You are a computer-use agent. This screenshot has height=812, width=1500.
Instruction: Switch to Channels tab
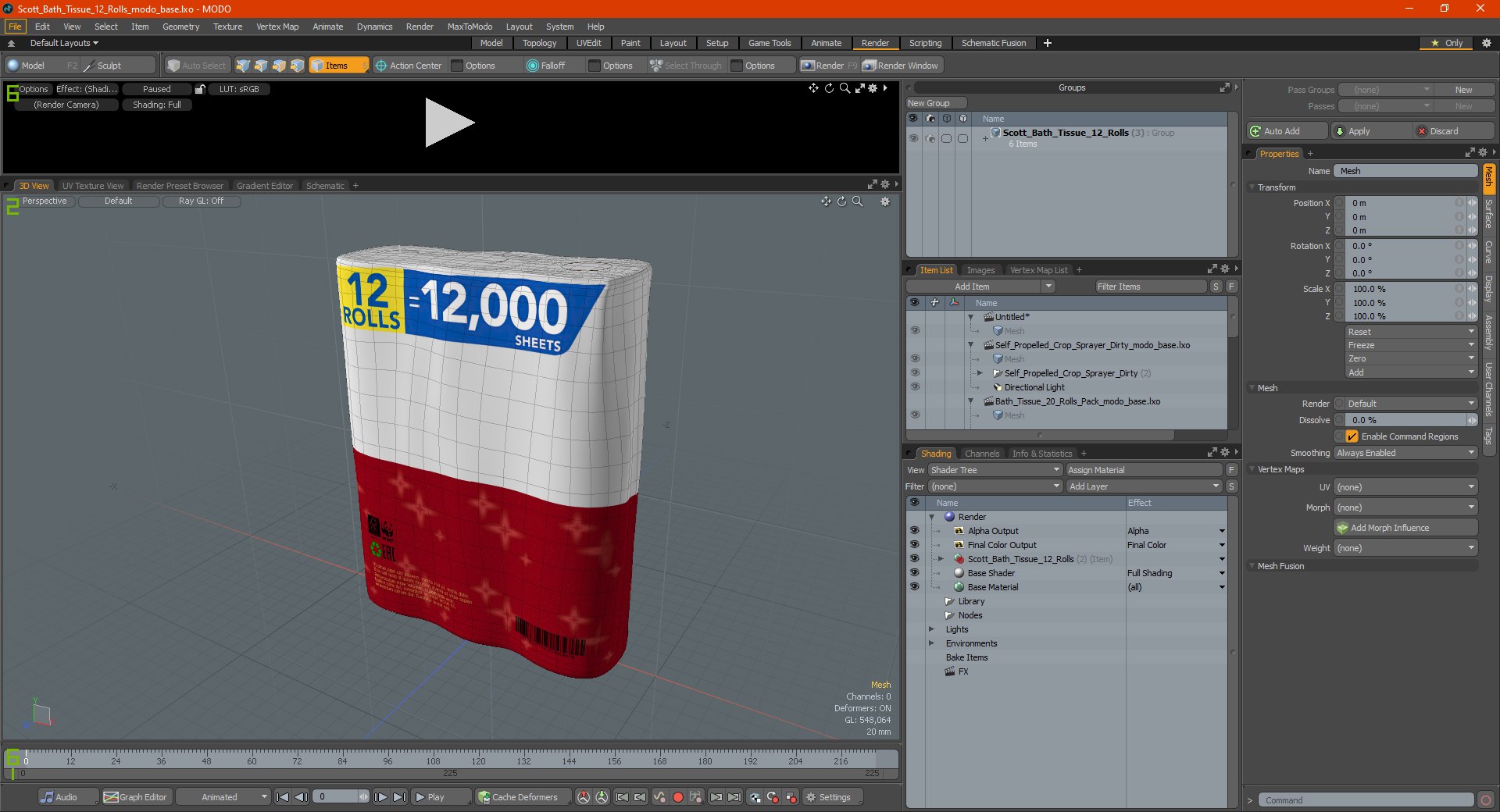tap(982, 454)
